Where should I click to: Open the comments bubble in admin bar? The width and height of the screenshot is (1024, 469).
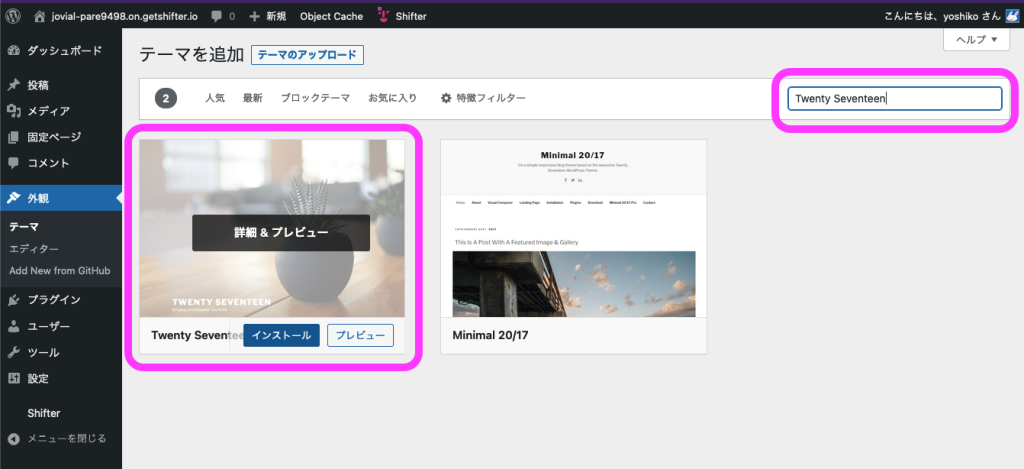pyautogui.click(x=217, y=16)
